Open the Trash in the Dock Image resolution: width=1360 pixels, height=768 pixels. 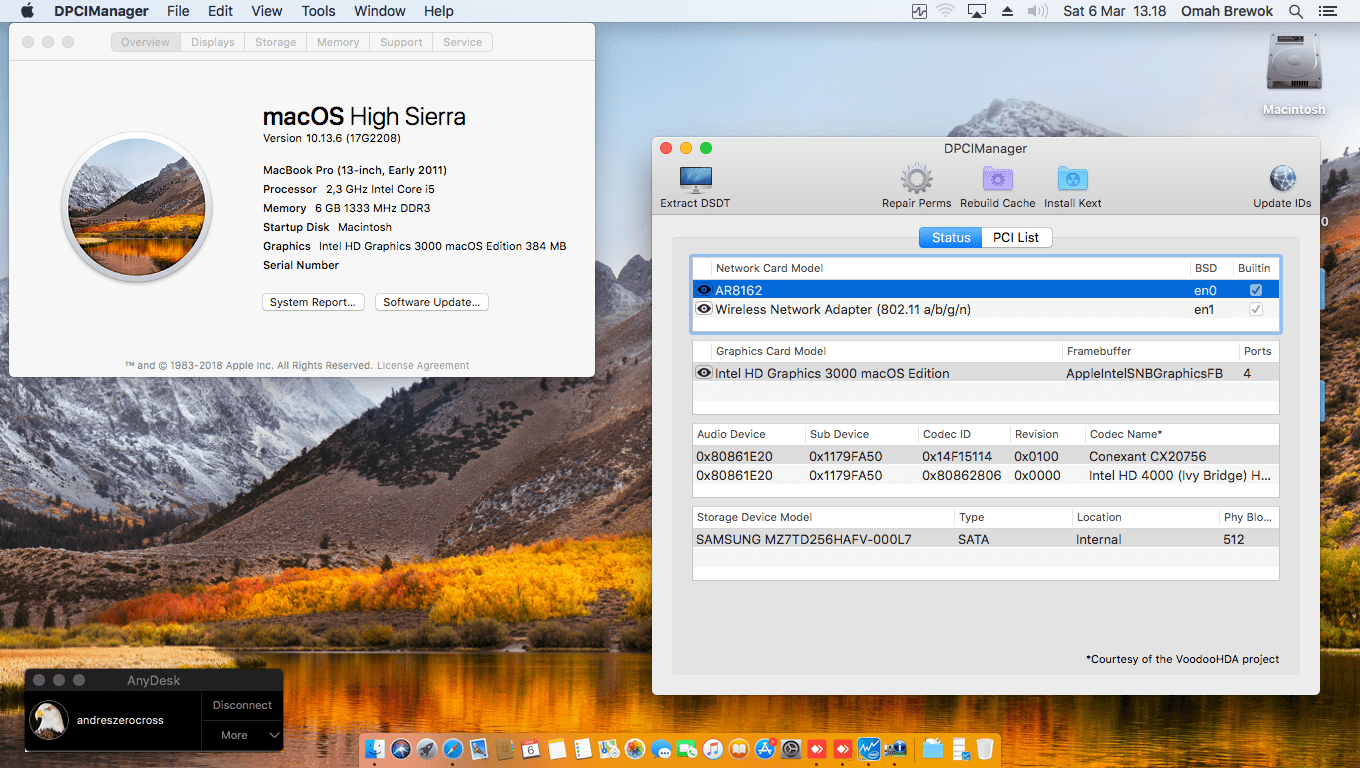[x=985, y=749]
